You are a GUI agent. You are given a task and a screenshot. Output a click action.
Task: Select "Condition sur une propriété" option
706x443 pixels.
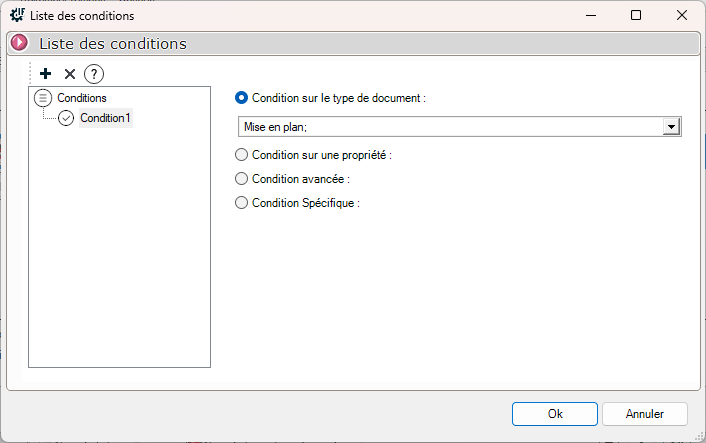pyautogui.click(x=241, y=155)
